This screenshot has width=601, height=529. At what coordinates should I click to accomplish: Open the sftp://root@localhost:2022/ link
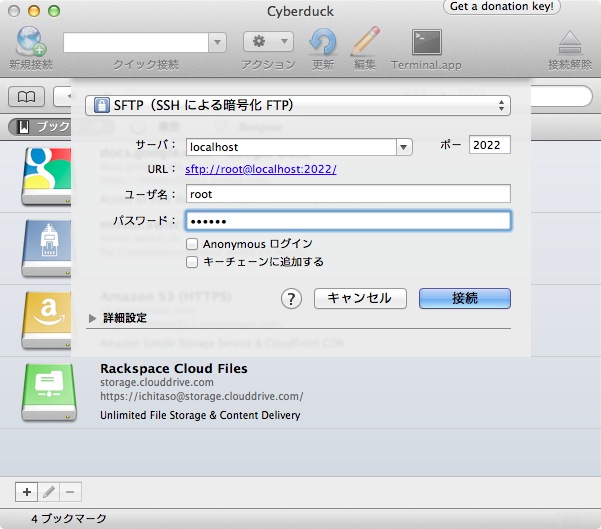261,169
